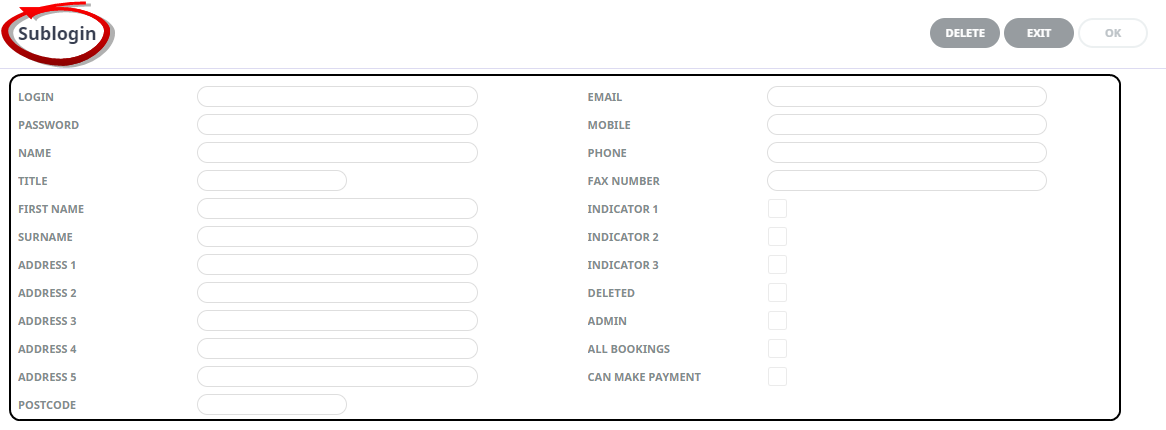This screenshot has height=430, width=1166.
Task: Focus the Login input field
Action: pyautogui.click(x=337, y=97)
